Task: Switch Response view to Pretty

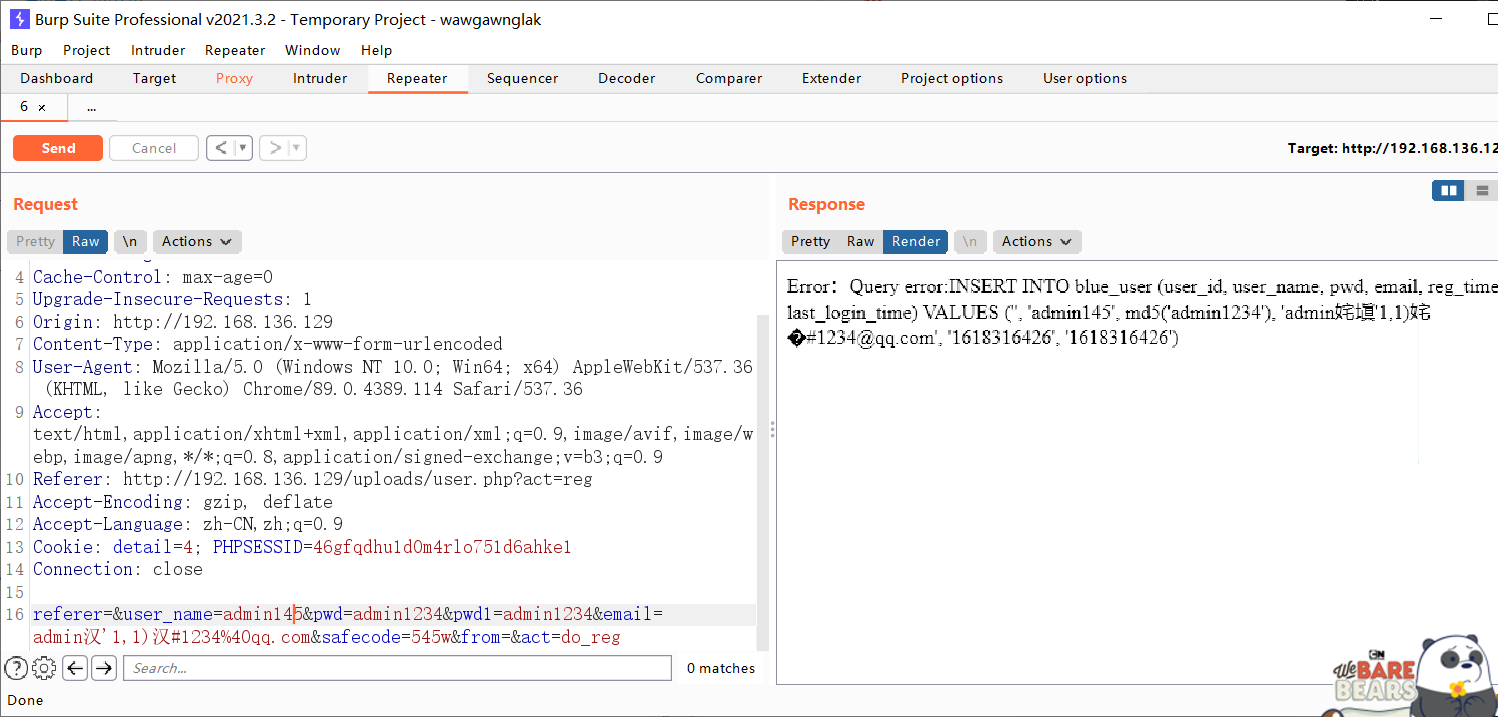Action: [x=810, y=241]
